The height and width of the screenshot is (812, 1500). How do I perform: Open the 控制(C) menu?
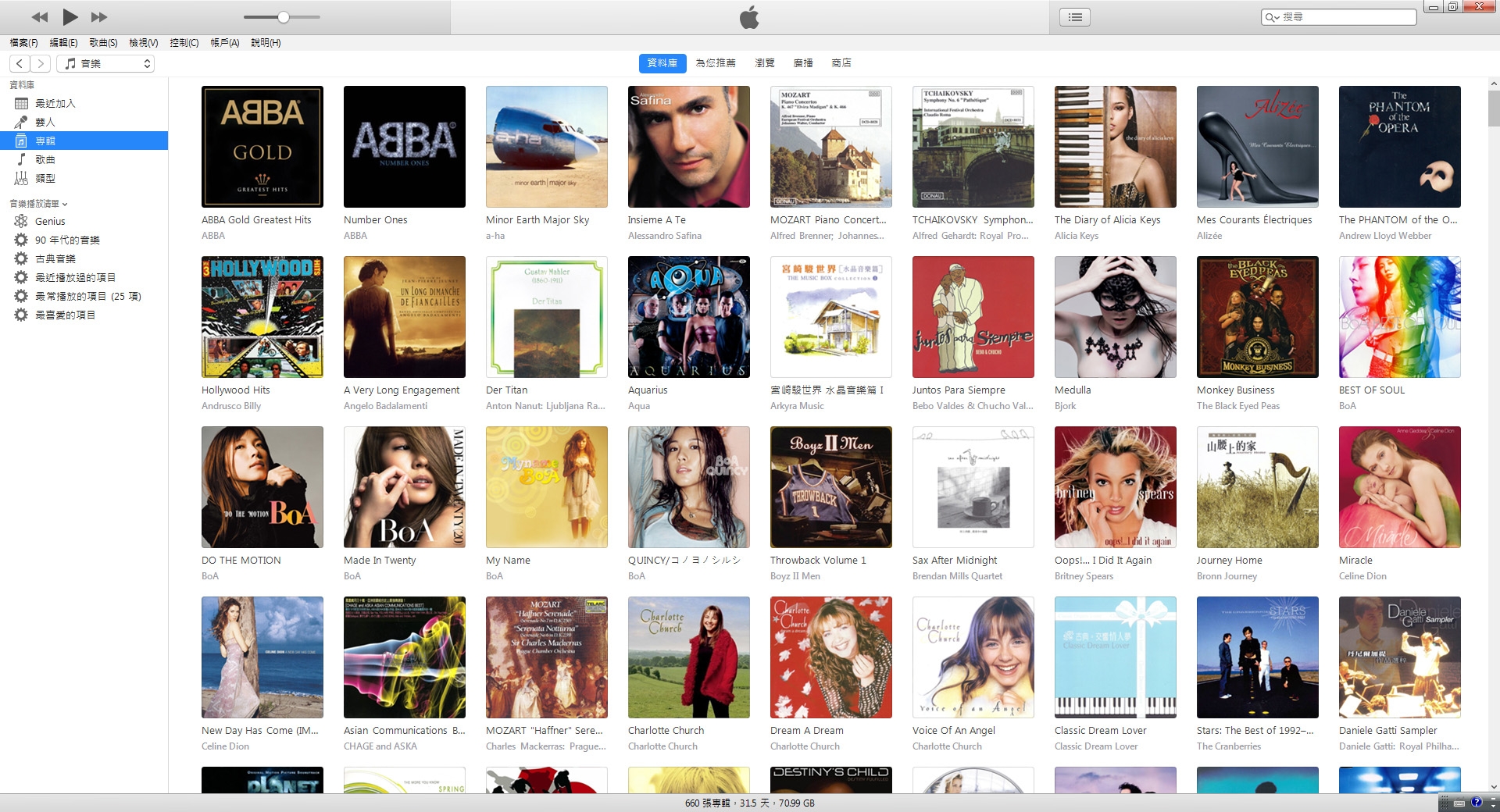point(184,43)
